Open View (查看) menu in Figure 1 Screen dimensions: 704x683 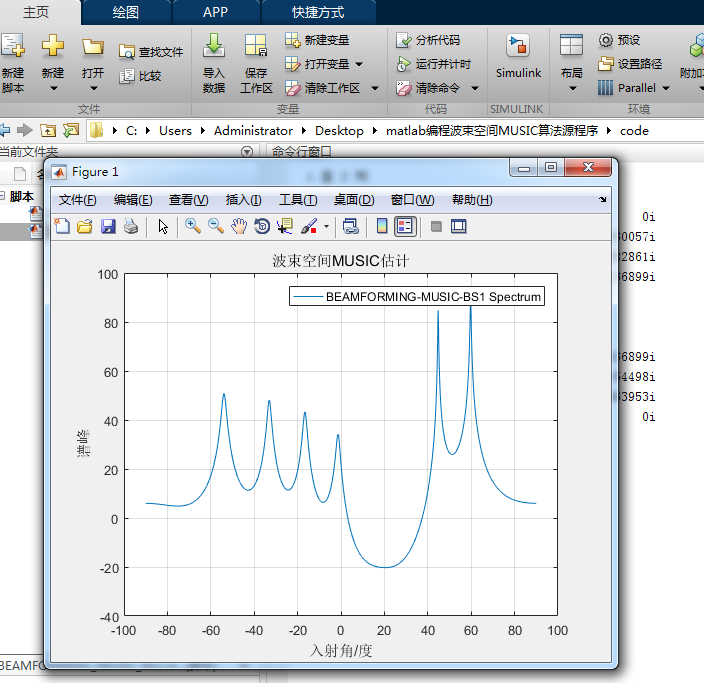click(189, 200)
